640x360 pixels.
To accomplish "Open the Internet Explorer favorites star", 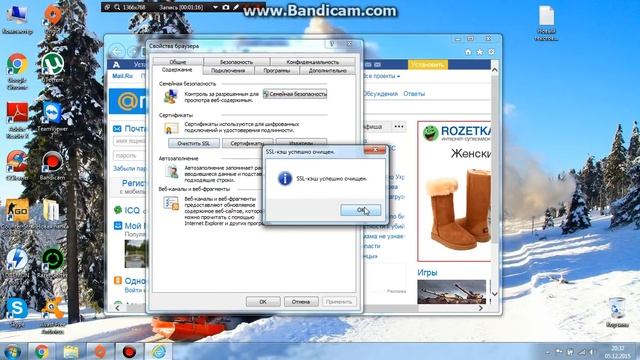I will [x=480, y=52].
